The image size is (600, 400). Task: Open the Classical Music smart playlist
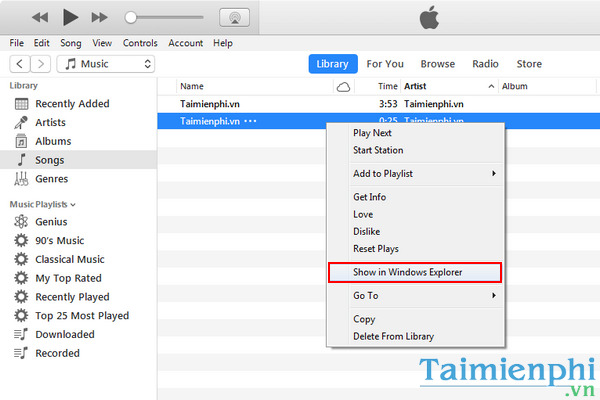pyautogui.click(x=78, y=259)
